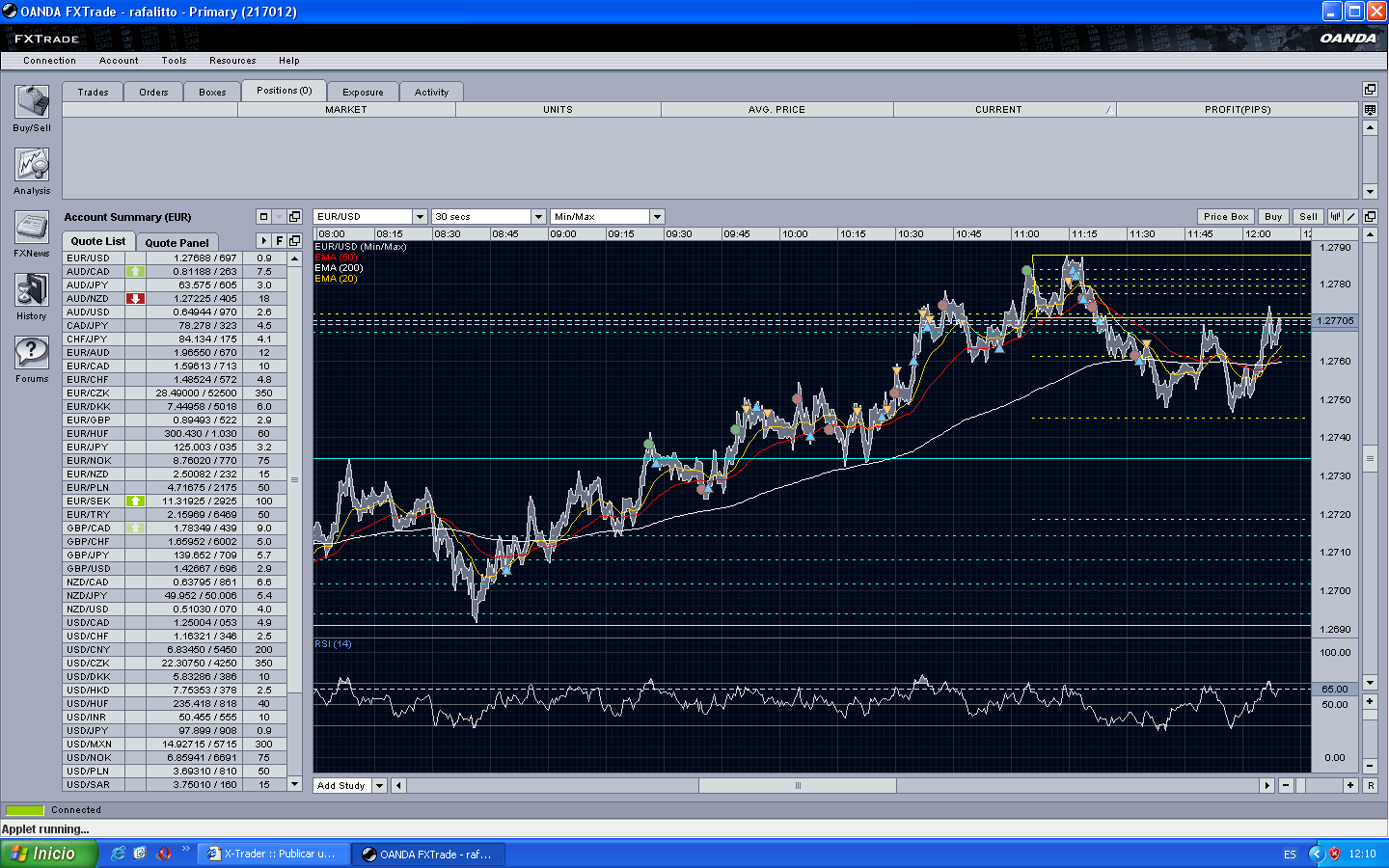This screenshot has width=1389, height=868.
Task: Switch to the Quote Panel view
Action: click(177, 242)
